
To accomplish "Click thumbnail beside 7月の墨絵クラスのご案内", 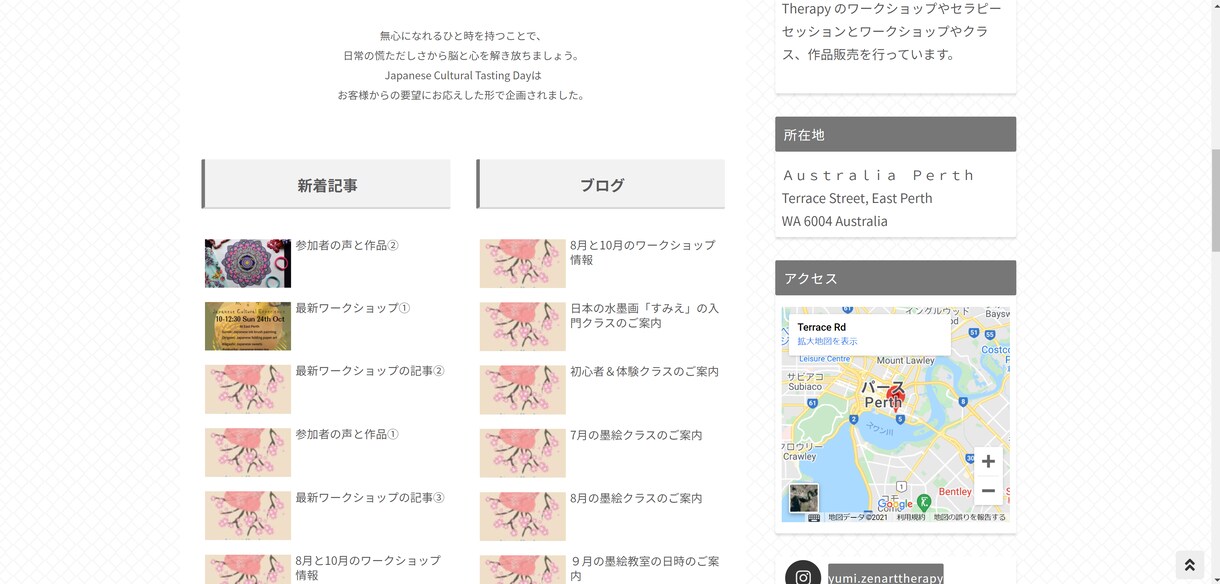I will [x=523, y=452].
